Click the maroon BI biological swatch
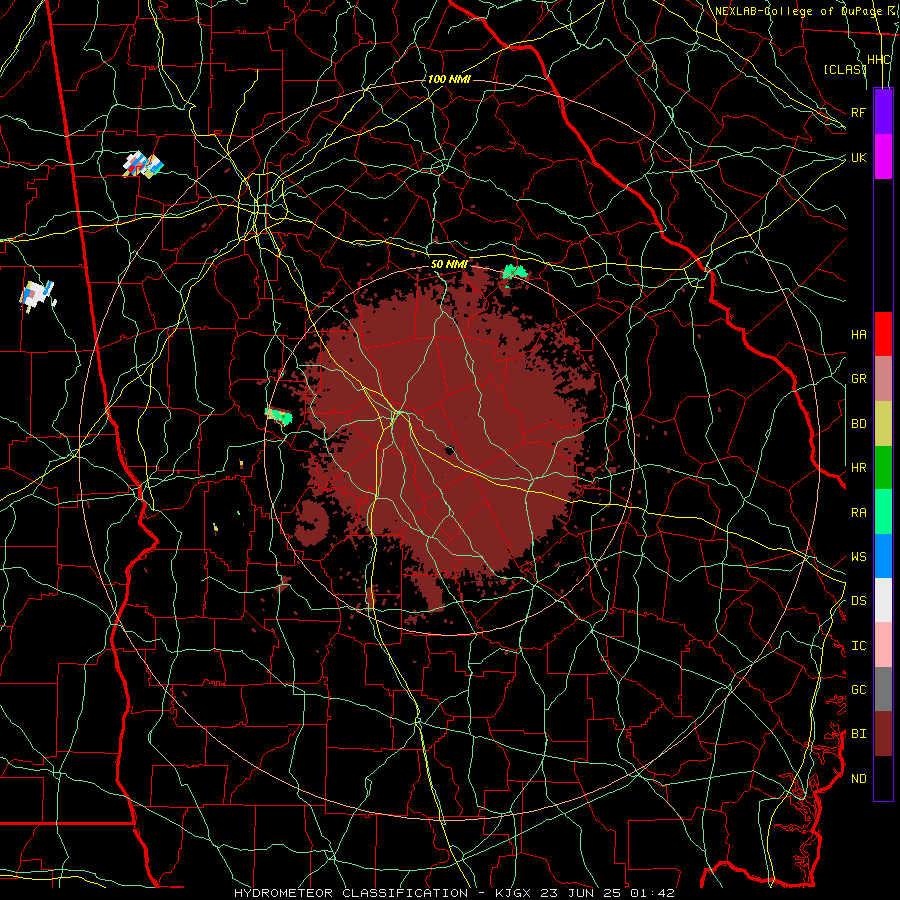 (883, 734)
